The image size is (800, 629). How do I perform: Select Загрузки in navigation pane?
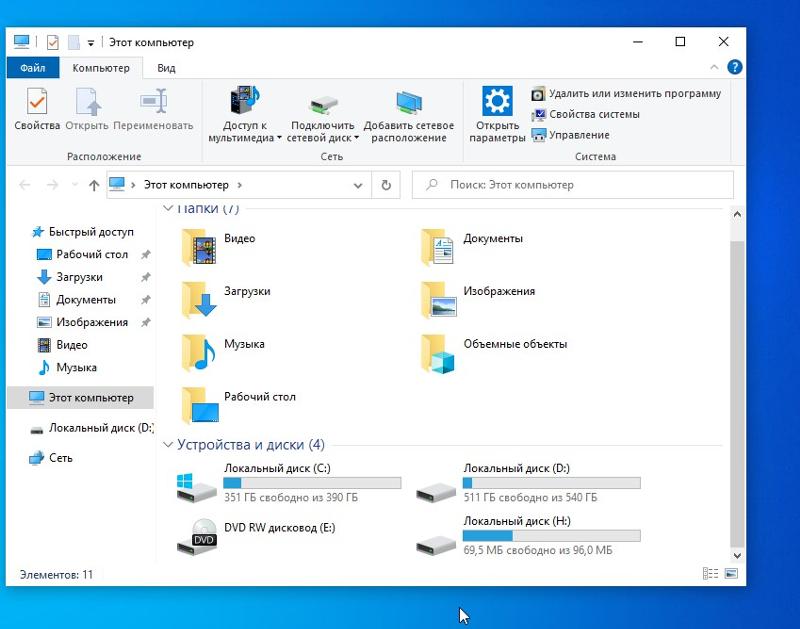70,277
